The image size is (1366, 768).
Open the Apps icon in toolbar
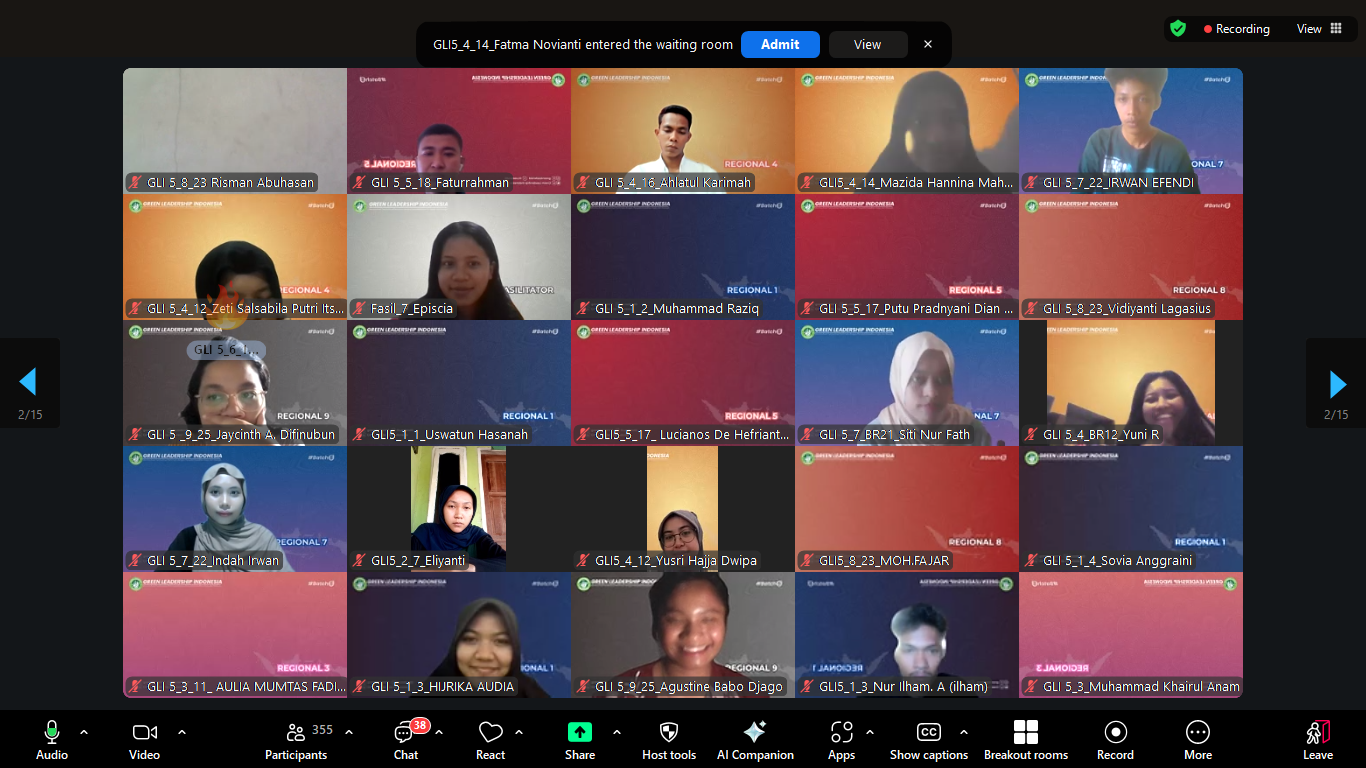click(842, 733)
